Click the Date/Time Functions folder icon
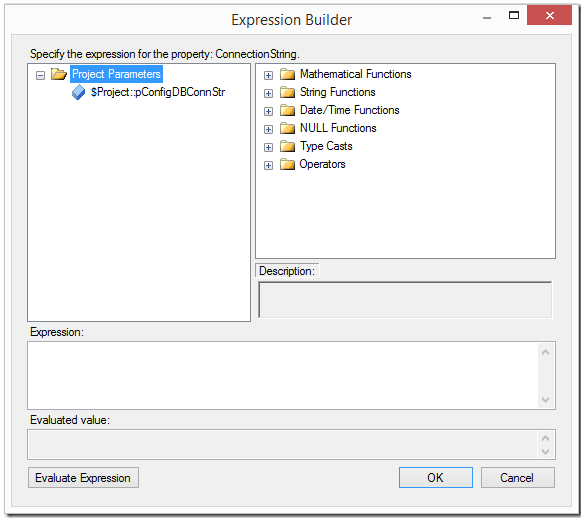Image resolution: width=585 pixels, height=522 pixels. pyautogui.click(x=287, y=110)
